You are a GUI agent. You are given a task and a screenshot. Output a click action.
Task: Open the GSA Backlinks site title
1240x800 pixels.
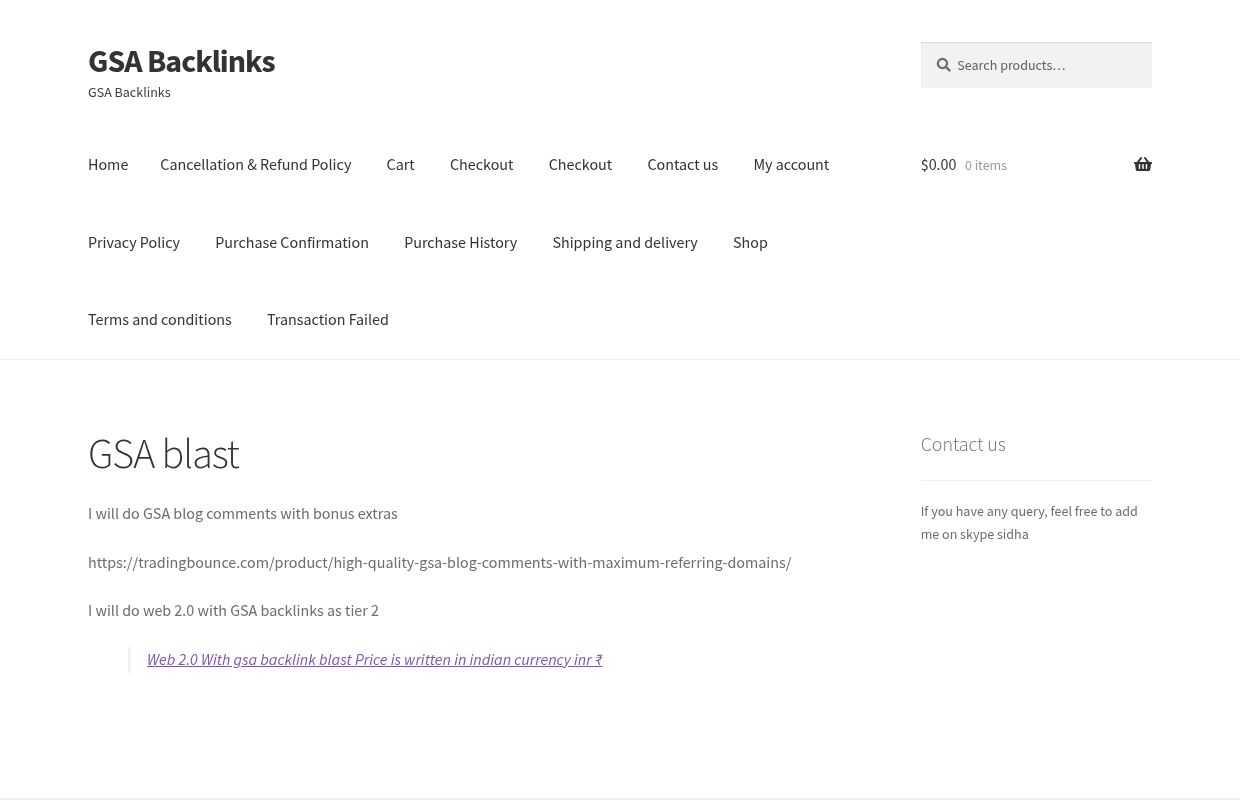point(181,61)
